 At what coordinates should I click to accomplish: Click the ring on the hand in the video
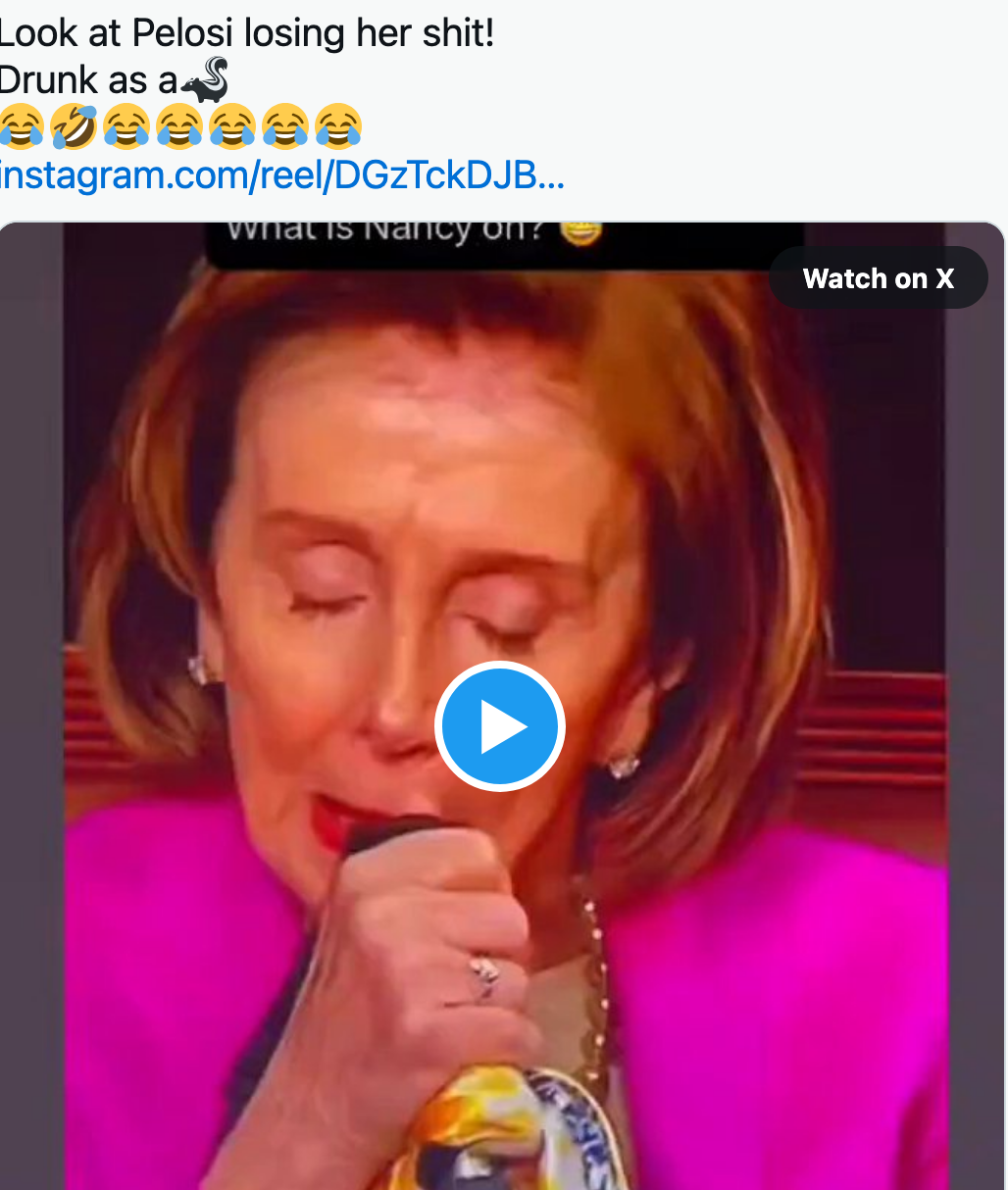pos(484,975)
